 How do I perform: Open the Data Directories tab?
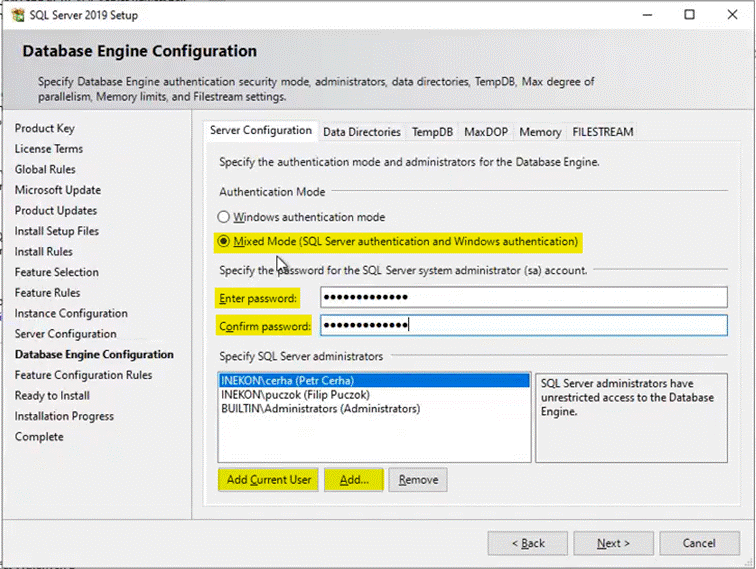pos(362,132)
